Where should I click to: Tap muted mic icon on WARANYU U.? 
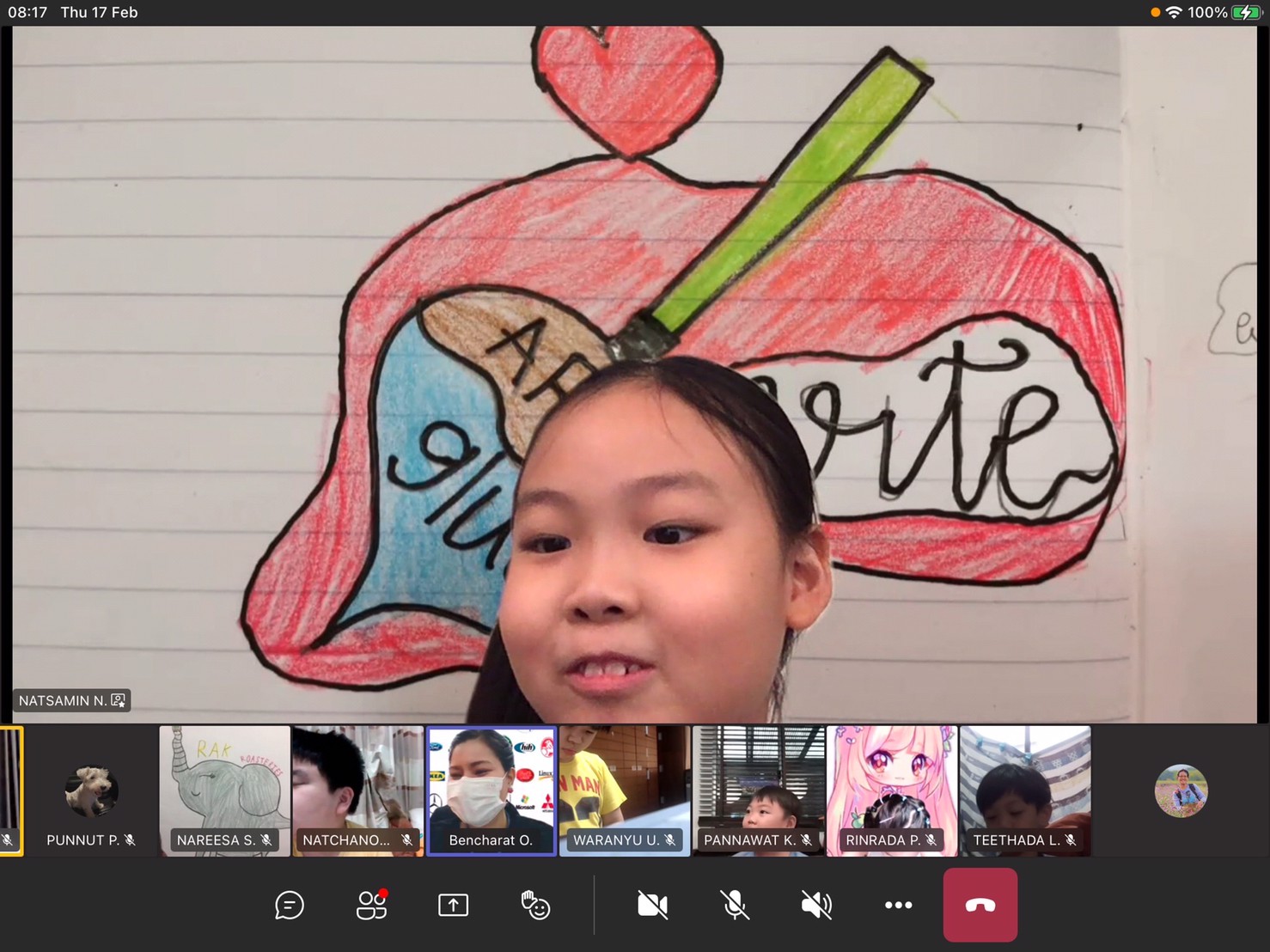tap(670, 840)
